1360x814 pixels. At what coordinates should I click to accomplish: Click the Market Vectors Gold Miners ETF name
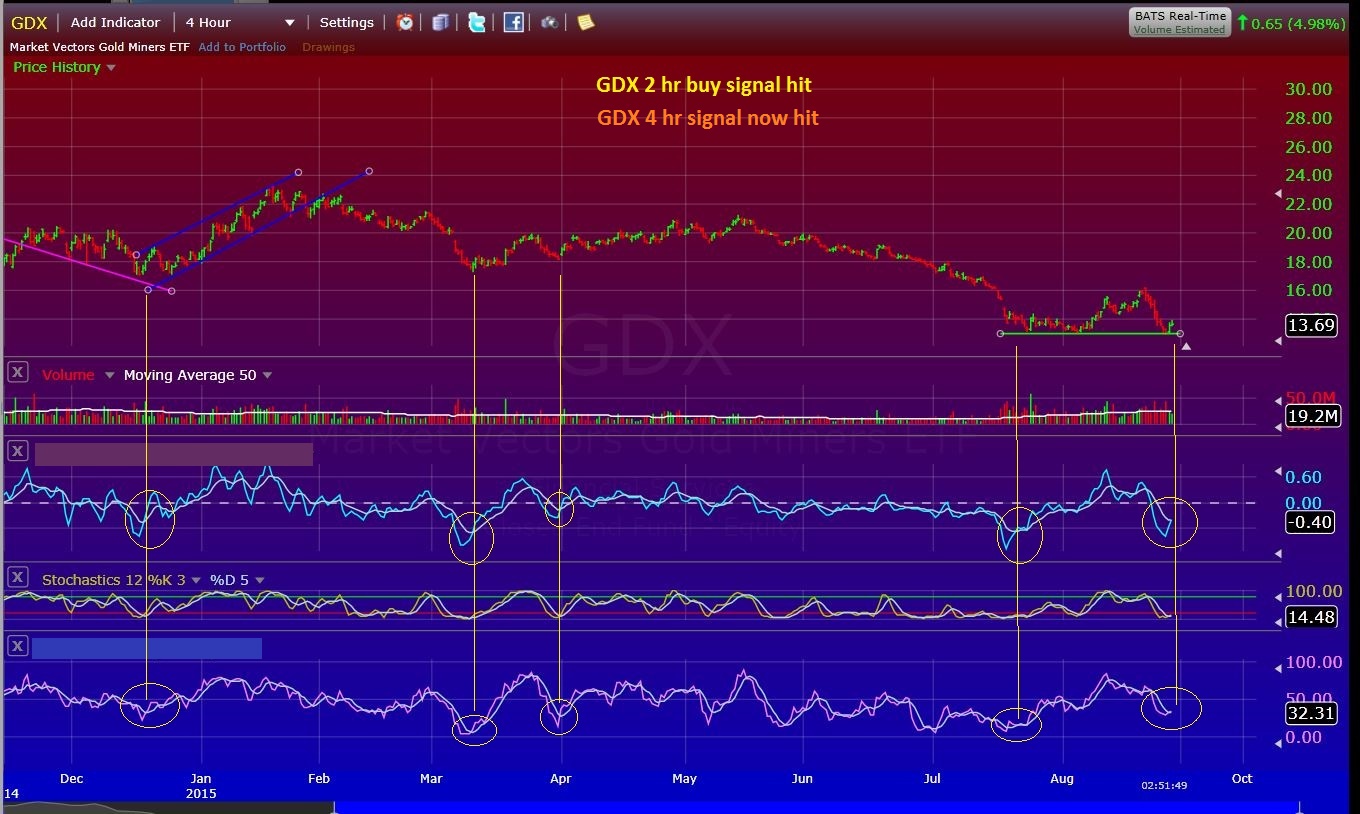coord(100,47)
